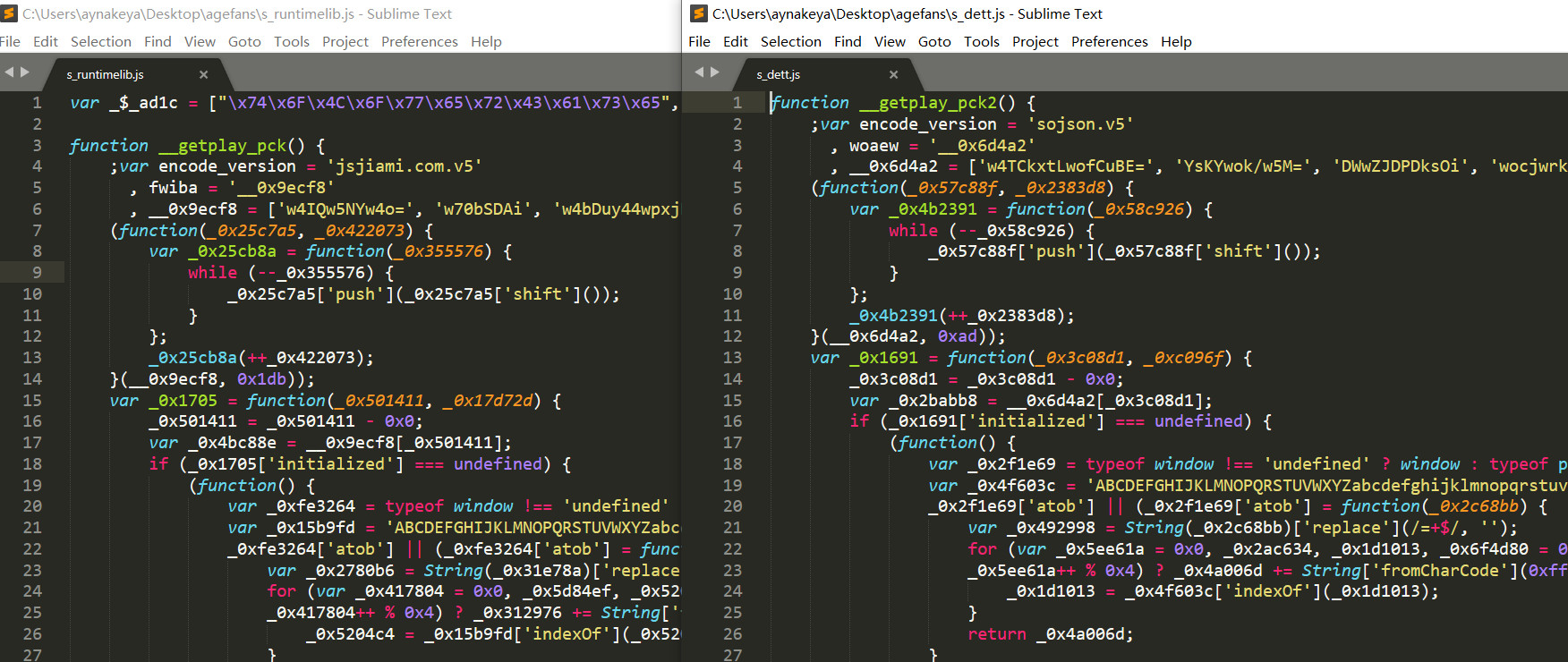Click next tab arrow in left window

click(x=25, y=72)
